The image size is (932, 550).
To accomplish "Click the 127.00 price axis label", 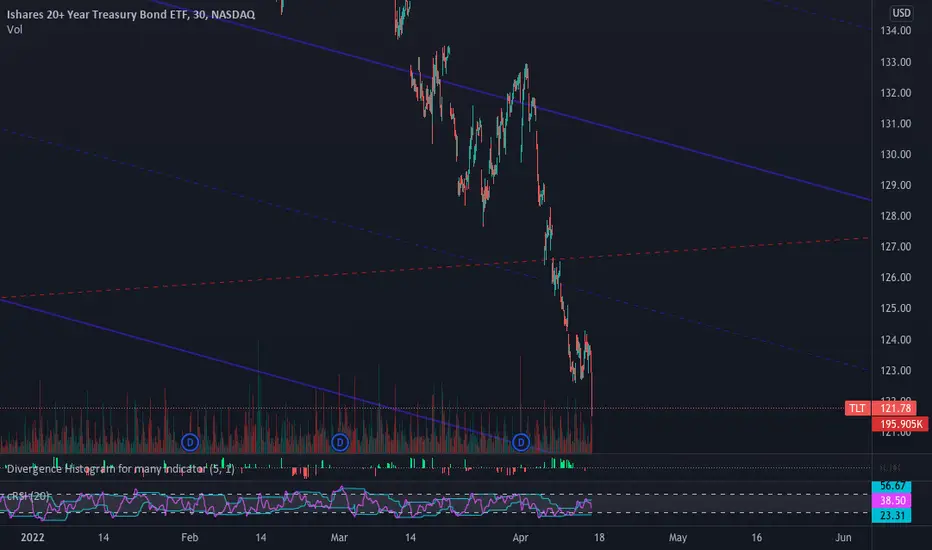I will click(x=895, y=247).
